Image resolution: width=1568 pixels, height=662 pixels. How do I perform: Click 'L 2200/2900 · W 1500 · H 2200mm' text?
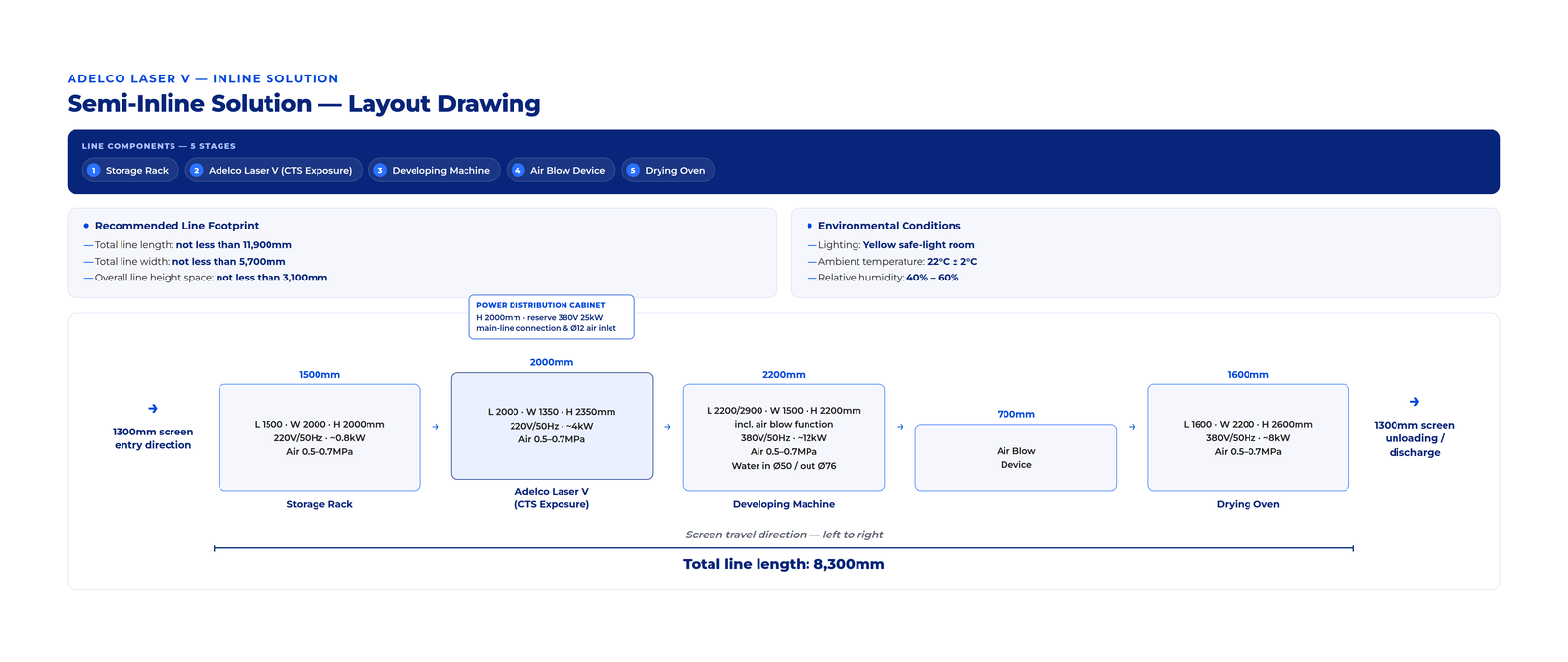tap(784, 411)
